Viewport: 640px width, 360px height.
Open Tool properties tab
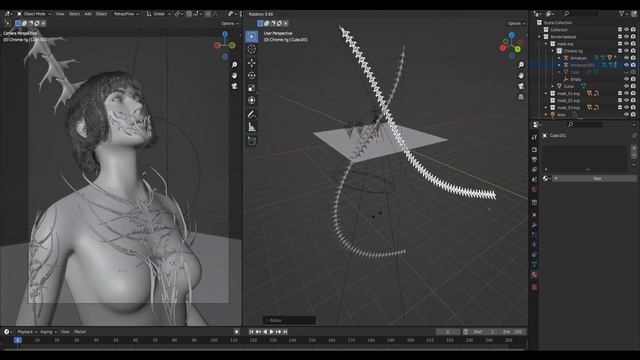click(534, 137)
